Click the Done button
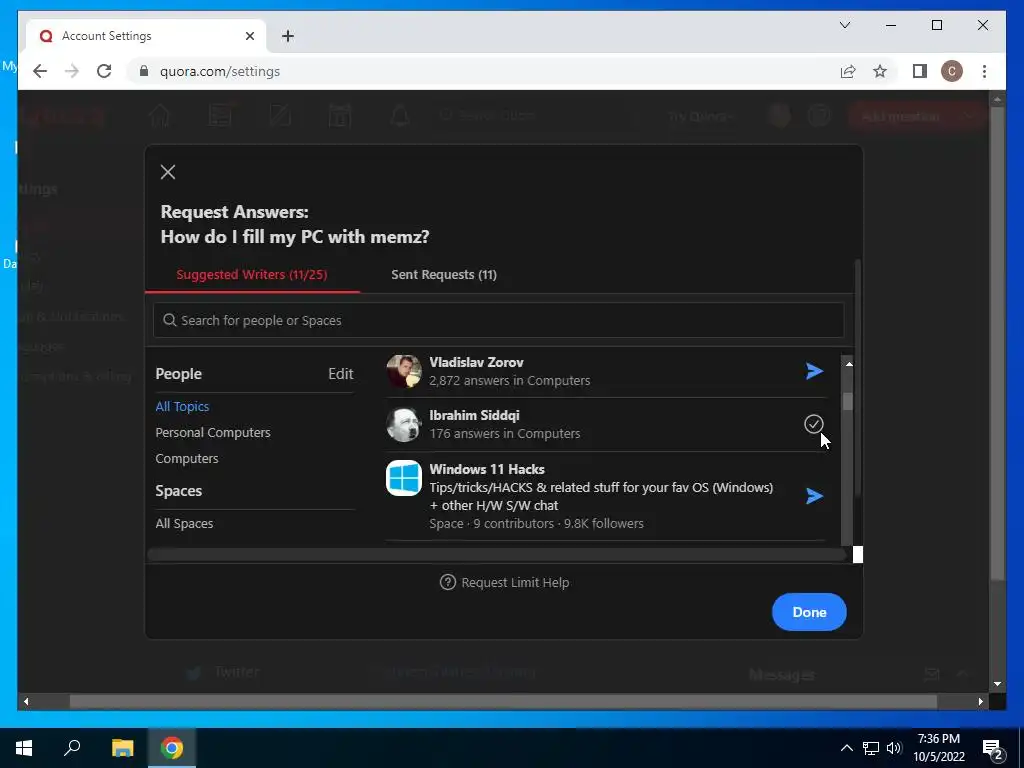This screenshot has width=1024, height=768. [x=809, y=612]
